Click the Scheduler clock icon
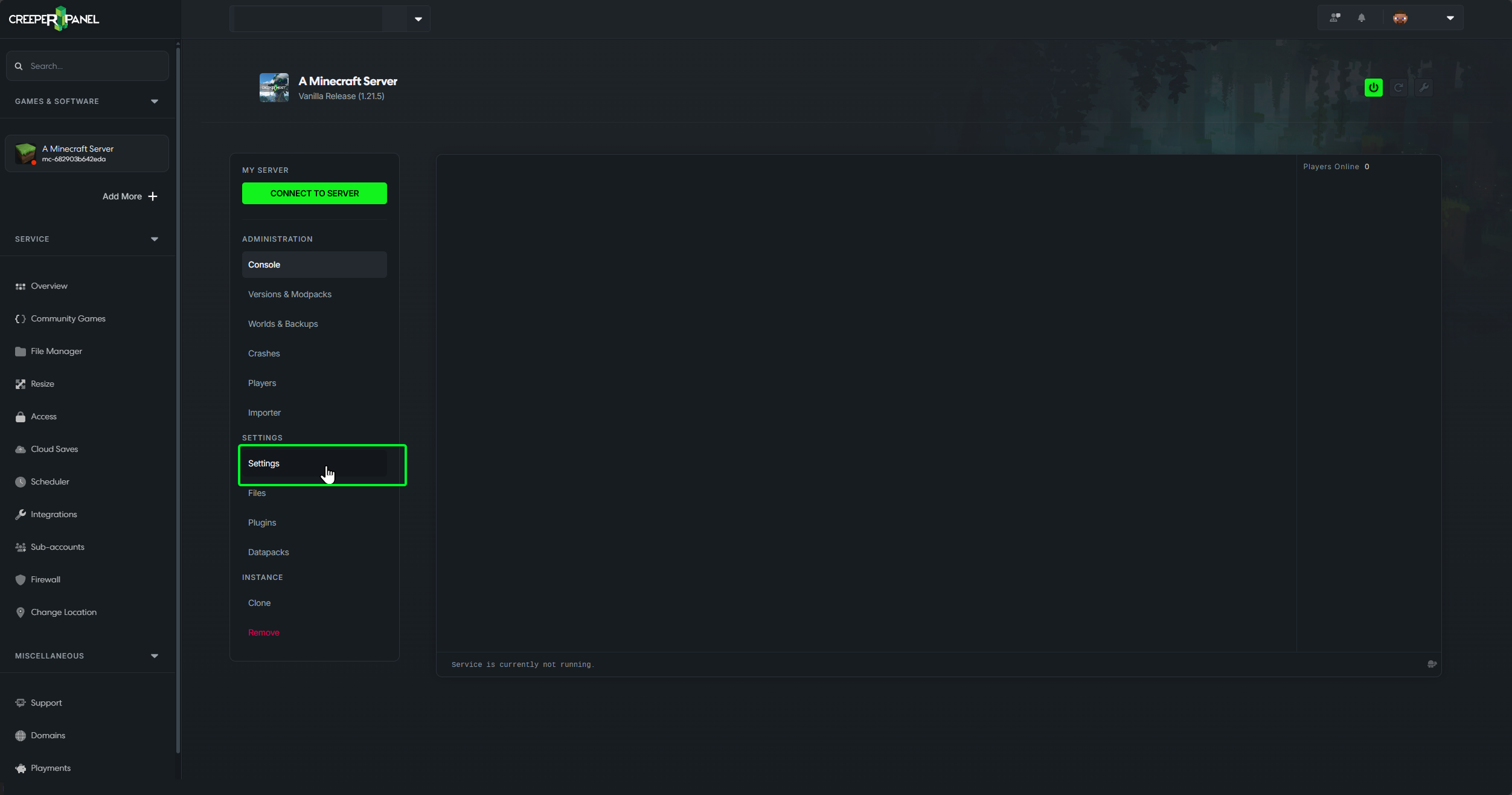Screen dimensions: 1512x795 click(x=20, y=481)
